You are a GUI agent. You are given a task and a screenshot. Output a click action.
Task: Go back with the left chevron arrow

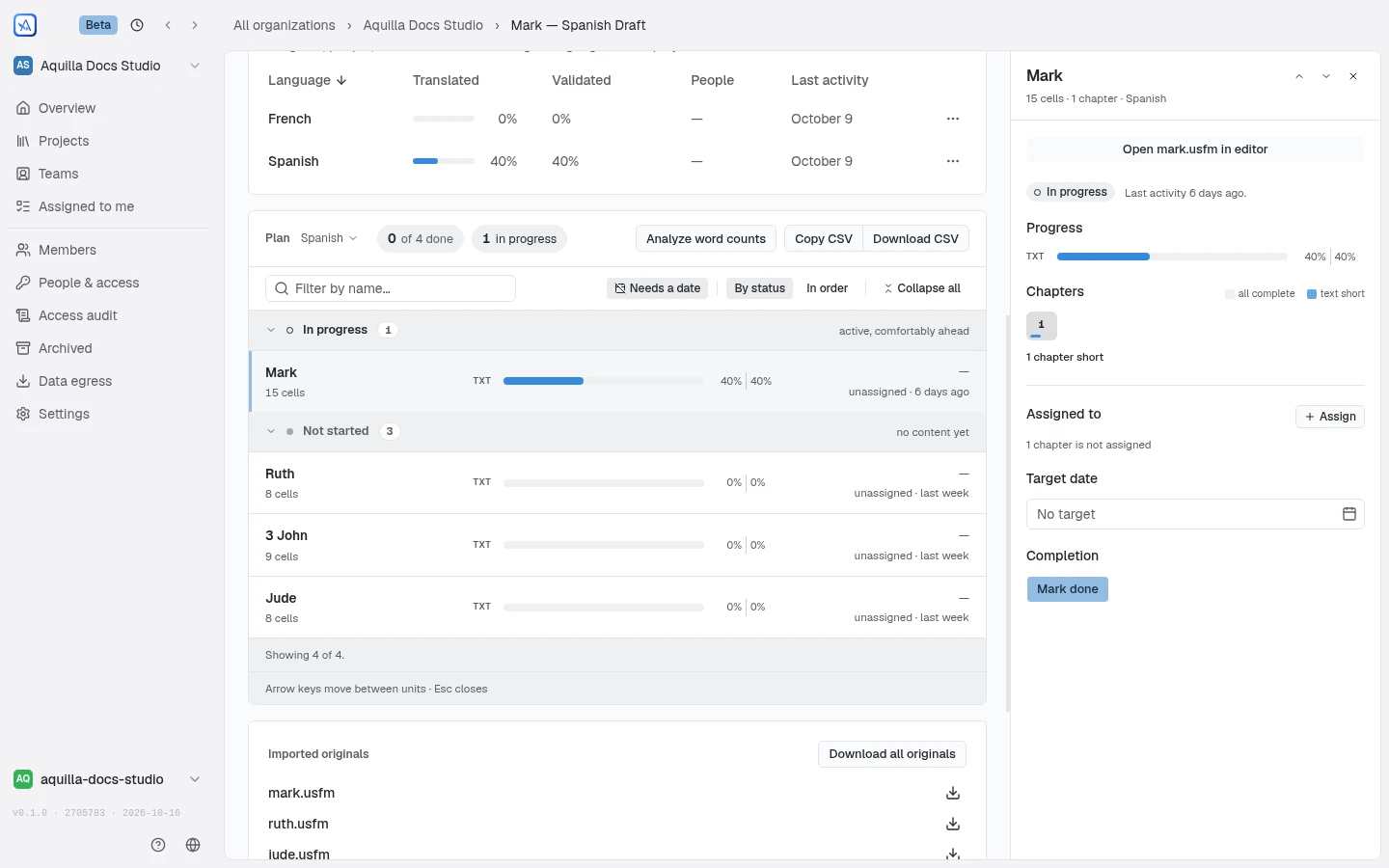[x=168, y=25]
